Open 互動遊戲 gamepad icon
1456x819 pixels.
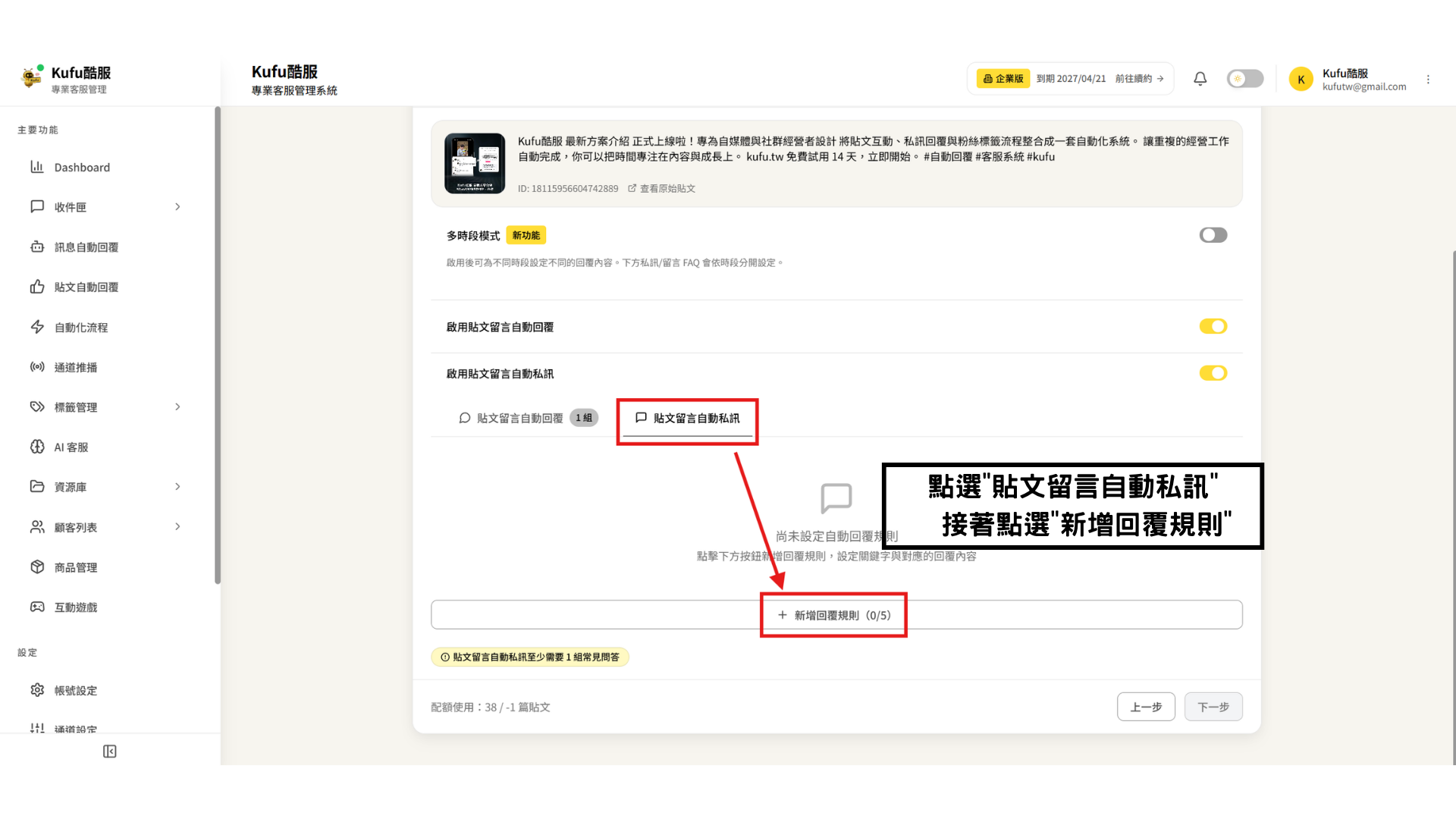pyautogui.click(x=37, y=607)
